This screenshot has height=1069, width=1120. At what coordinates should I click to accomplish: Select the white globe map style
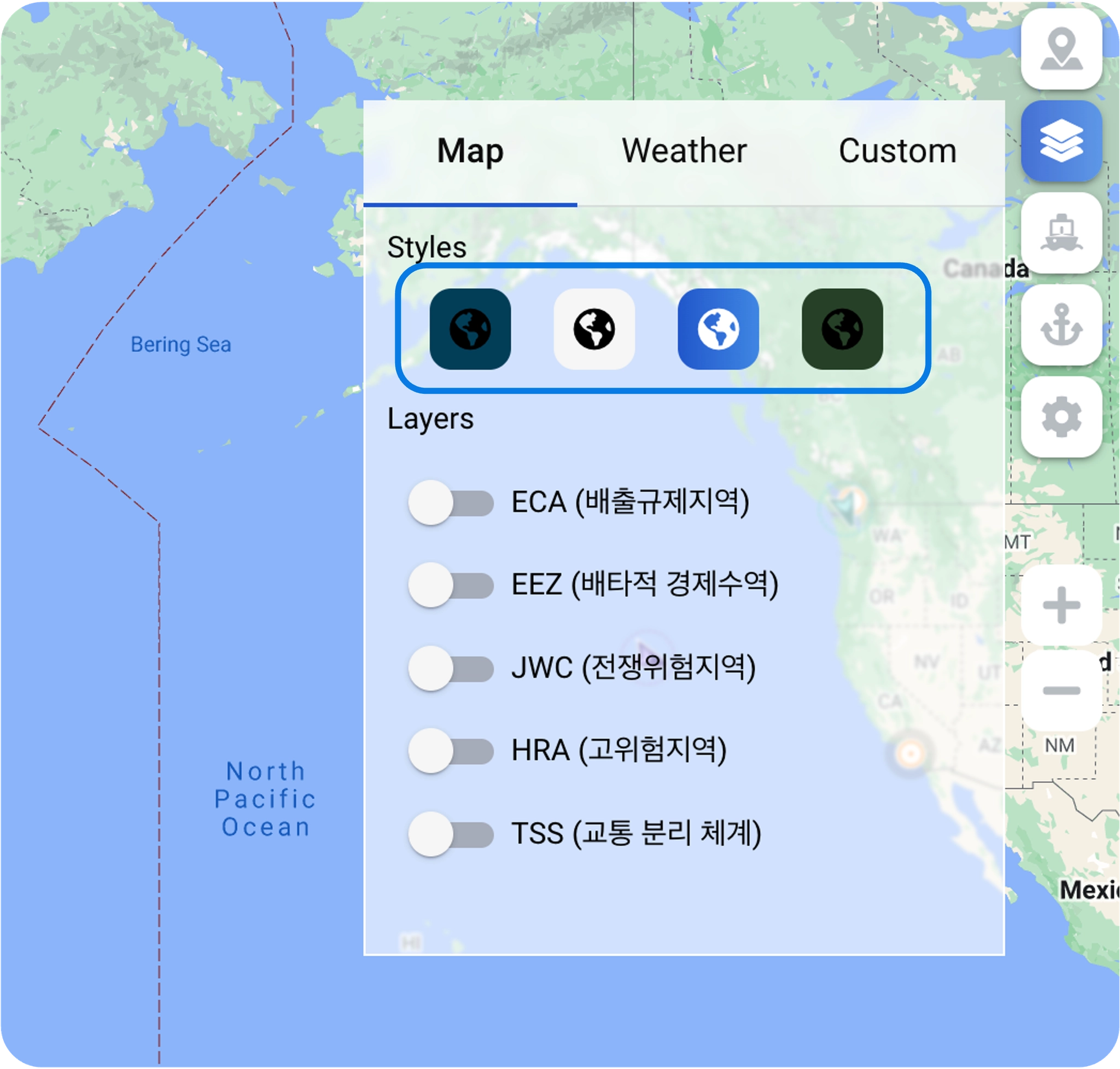(x=593, y=329)
